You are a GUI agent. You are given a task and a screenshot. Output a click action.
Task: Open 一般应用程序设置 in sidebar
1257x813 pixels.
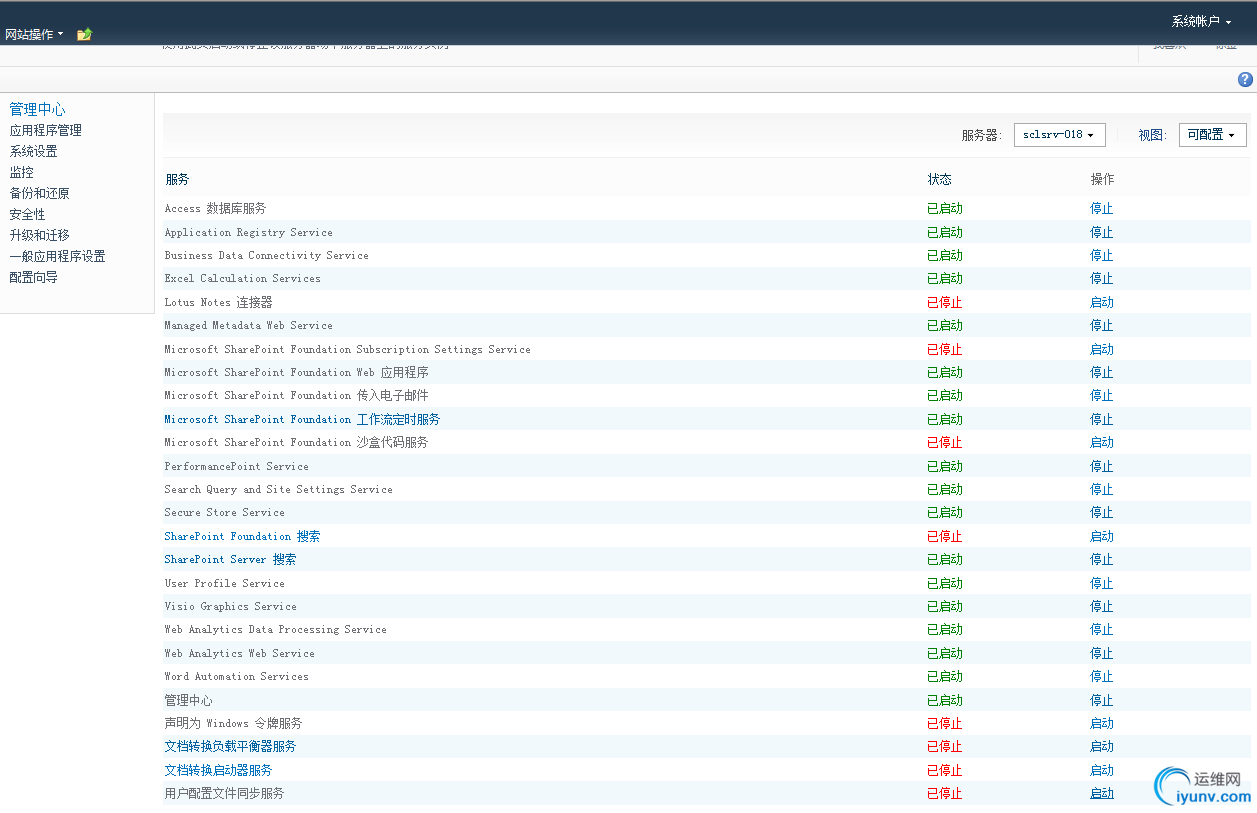pyautogui.click(x=58, y=256)
